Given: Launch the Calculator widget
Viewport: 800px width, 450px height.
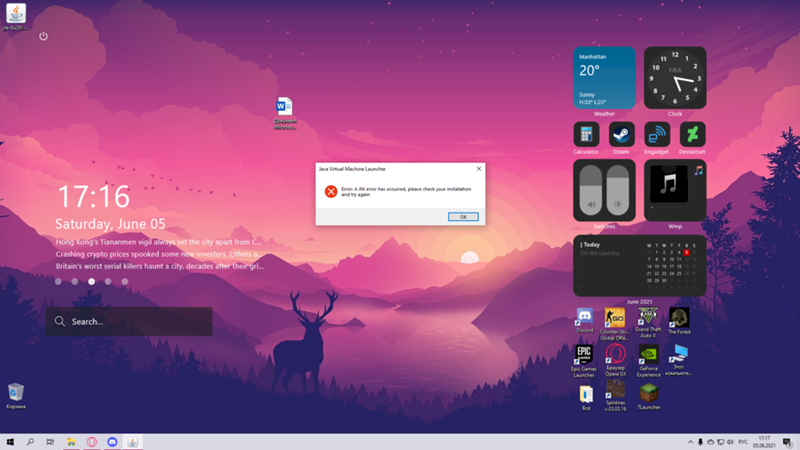Looking at the screenshot, I should (x=586, y=134).
